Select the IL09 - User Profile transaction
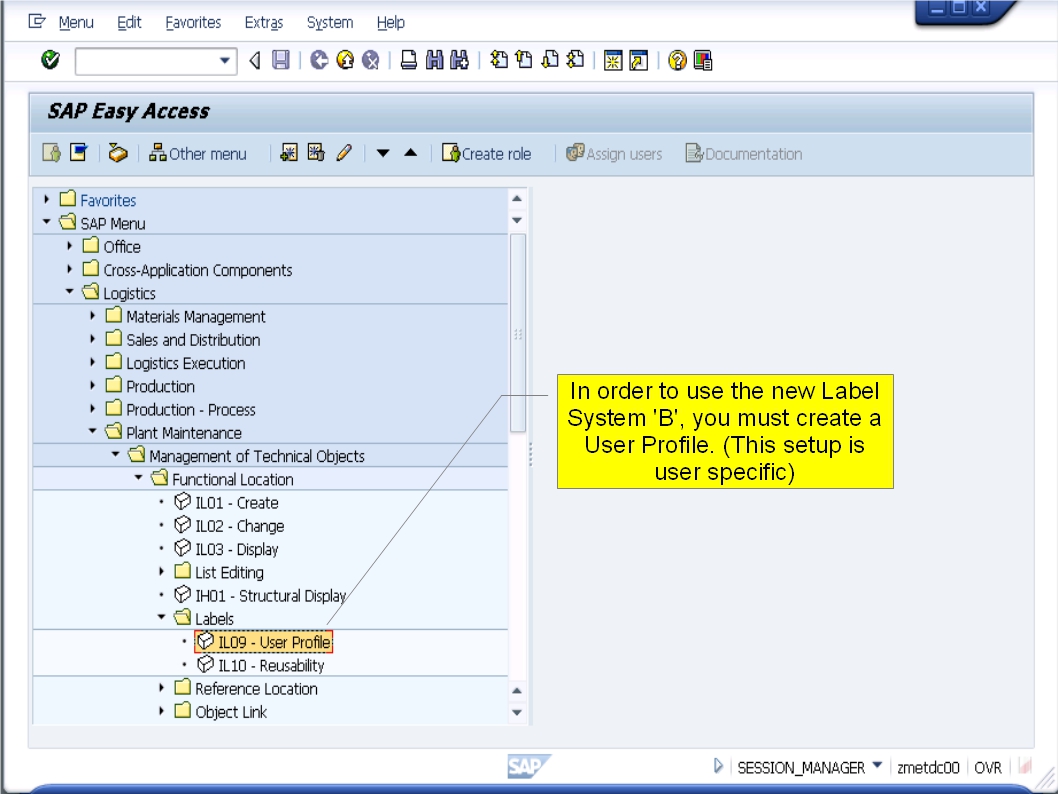 click(x=263, y=641)
